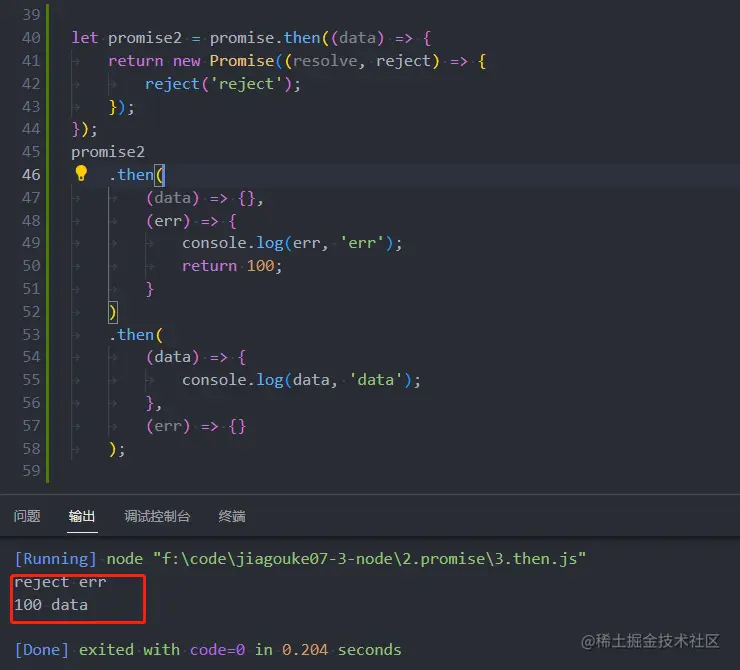Click '(data) => {' on line 54

(196, 357)
